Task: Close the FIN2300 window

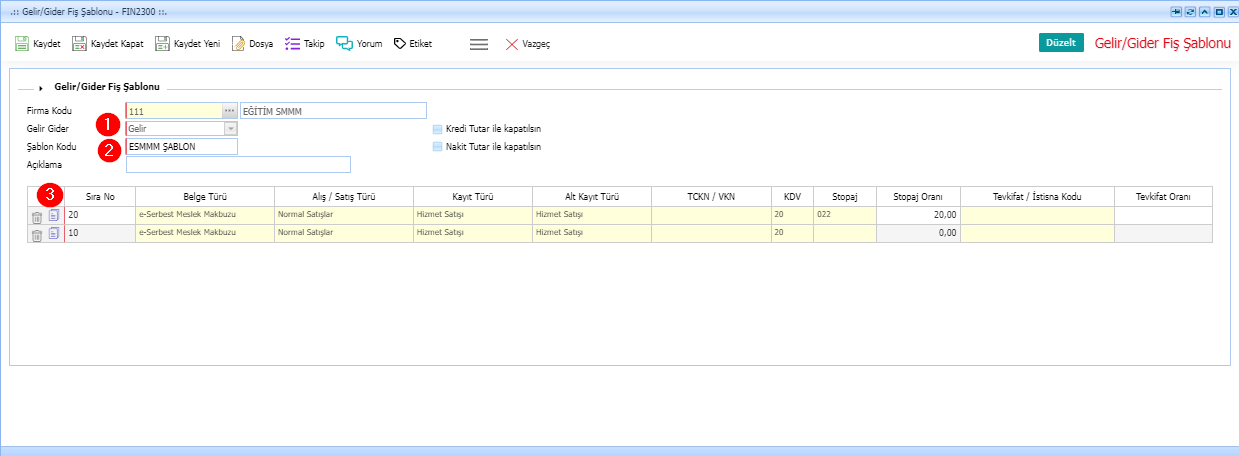Action: click(x=1231, y=10)
